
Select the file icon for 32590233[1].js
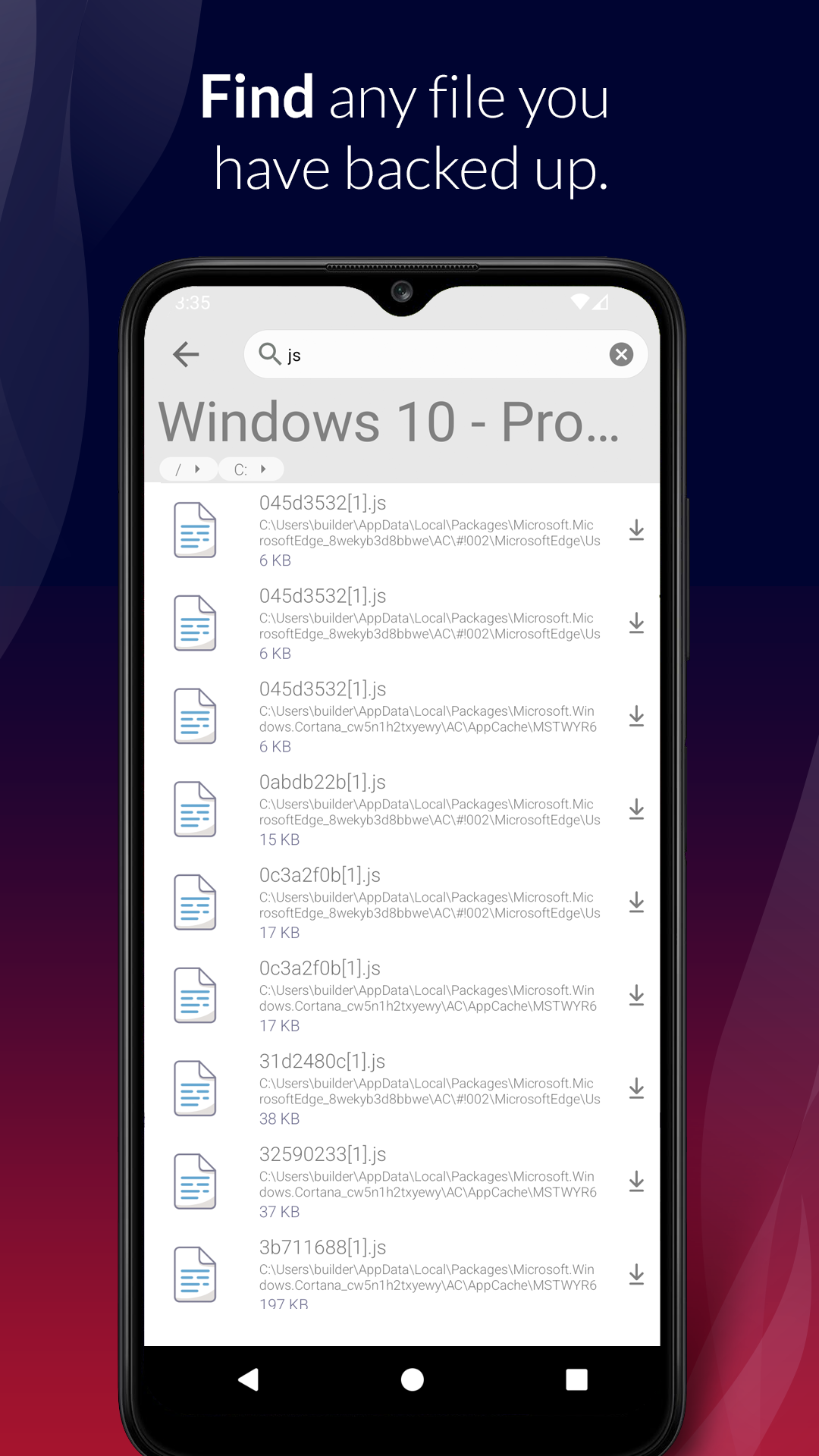click(x=195, y=1181)
